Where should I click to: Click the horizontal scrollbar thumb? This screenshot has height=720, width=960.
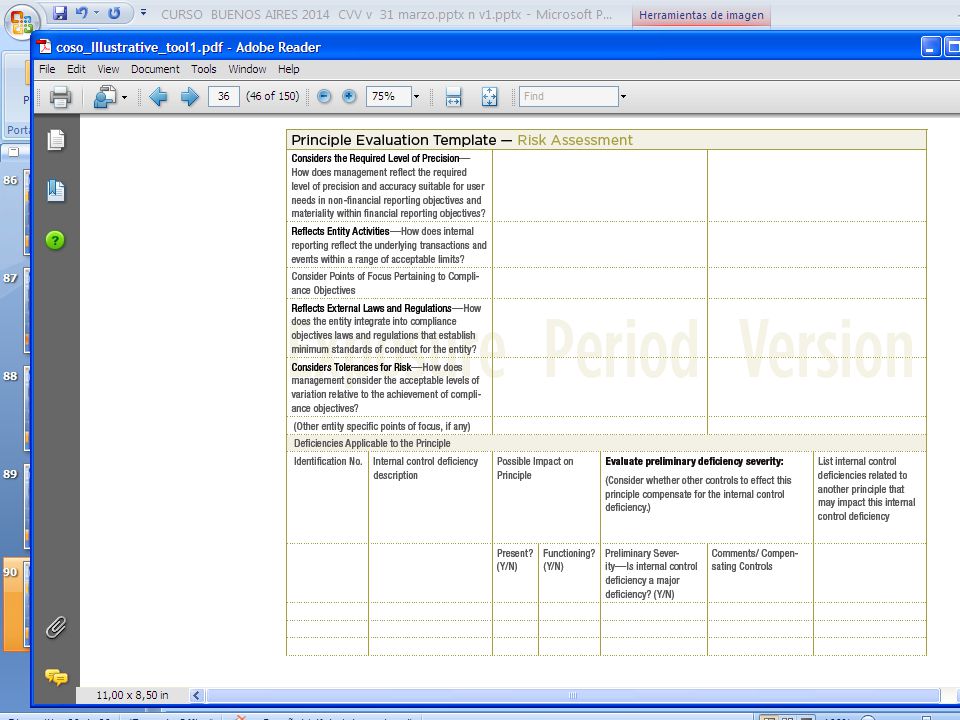[x=572, y=695]
